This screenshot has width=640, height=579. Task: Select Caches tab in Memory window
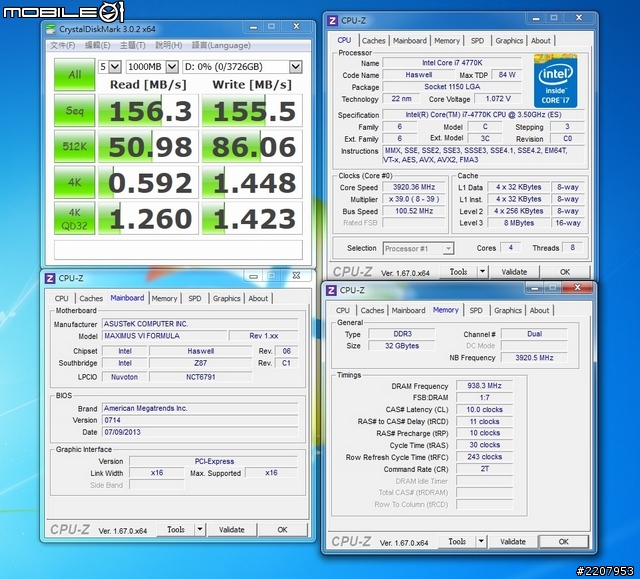click(x=372, y=311)
